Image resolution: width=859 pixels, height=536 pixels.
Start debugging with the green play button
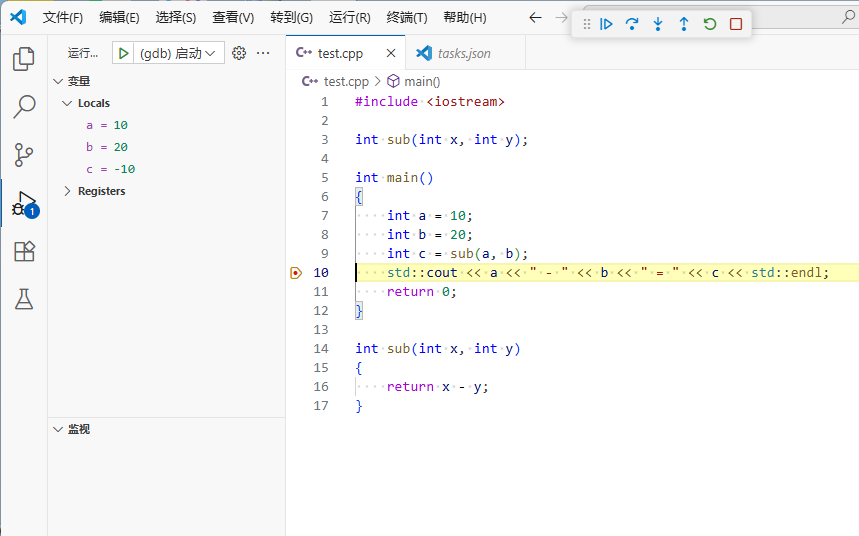click(x=123, y=53)
